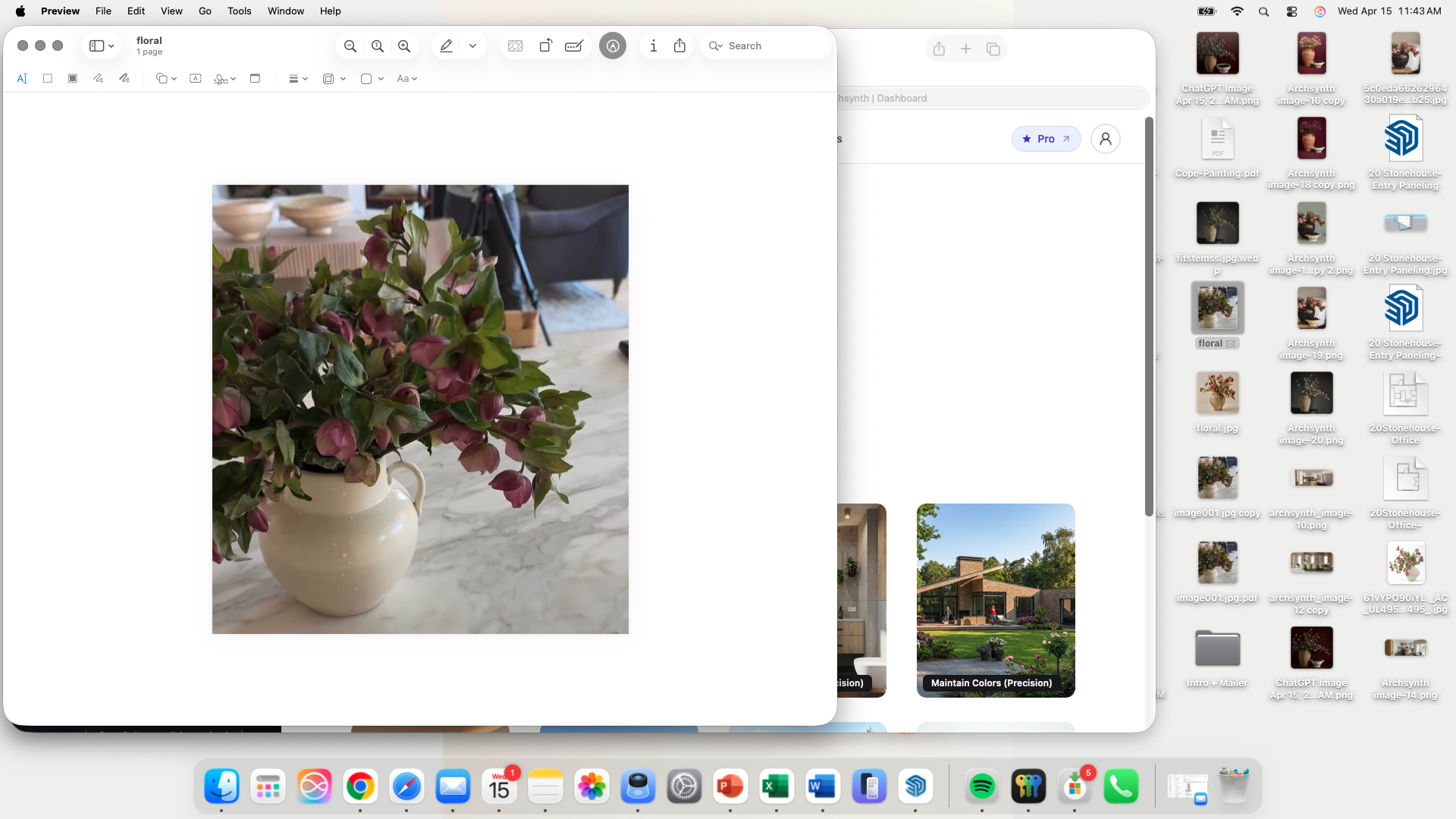Toggle the Highlight pen button

(x=447, y=46)
